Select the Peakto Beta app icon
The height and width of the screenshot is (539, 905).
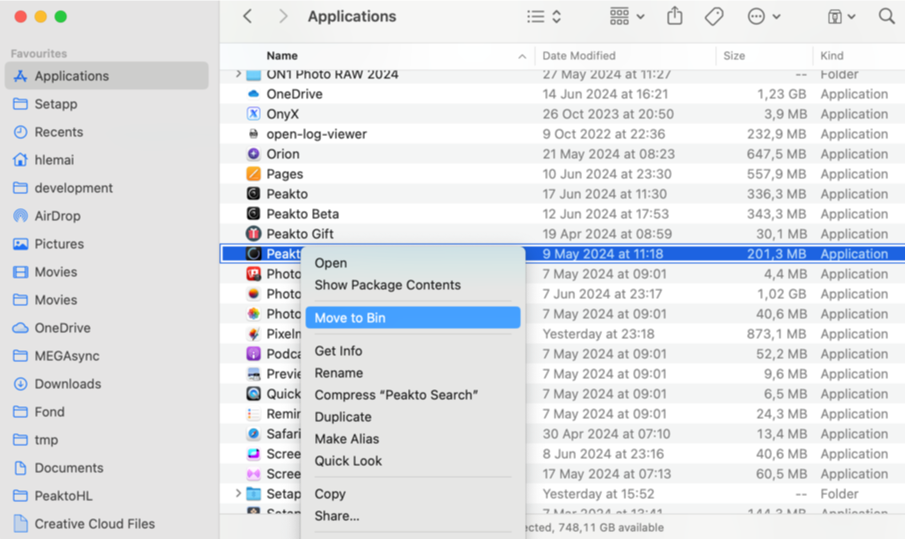[253, 214]
